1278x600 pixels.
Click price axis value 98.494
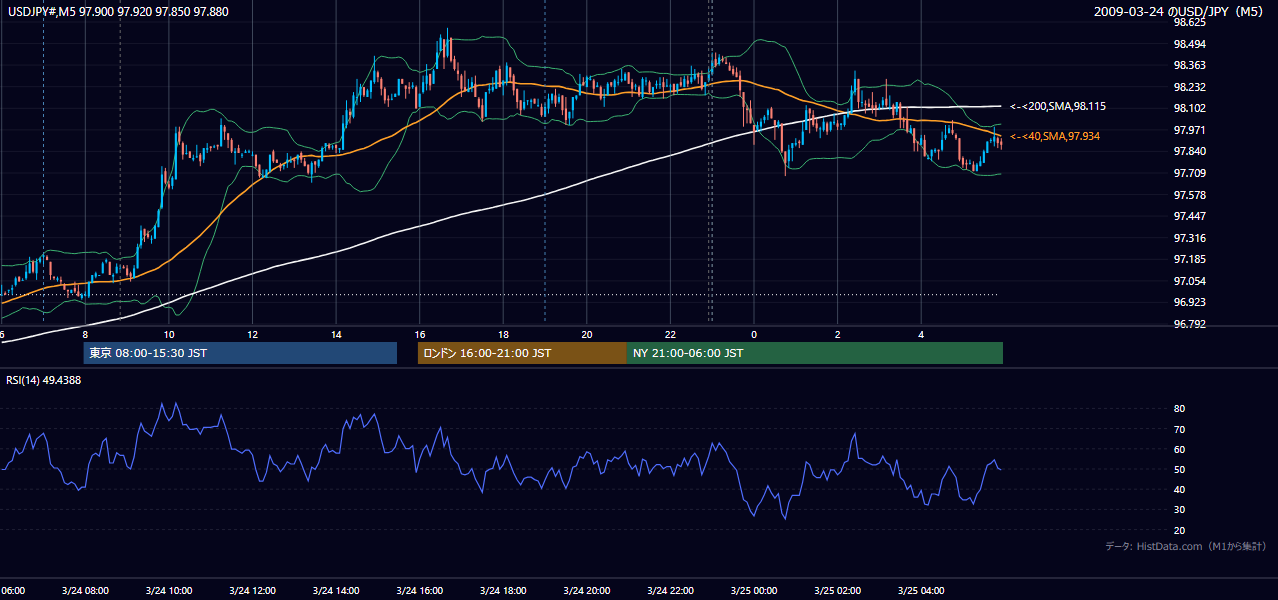click(x=1189, y=44)
